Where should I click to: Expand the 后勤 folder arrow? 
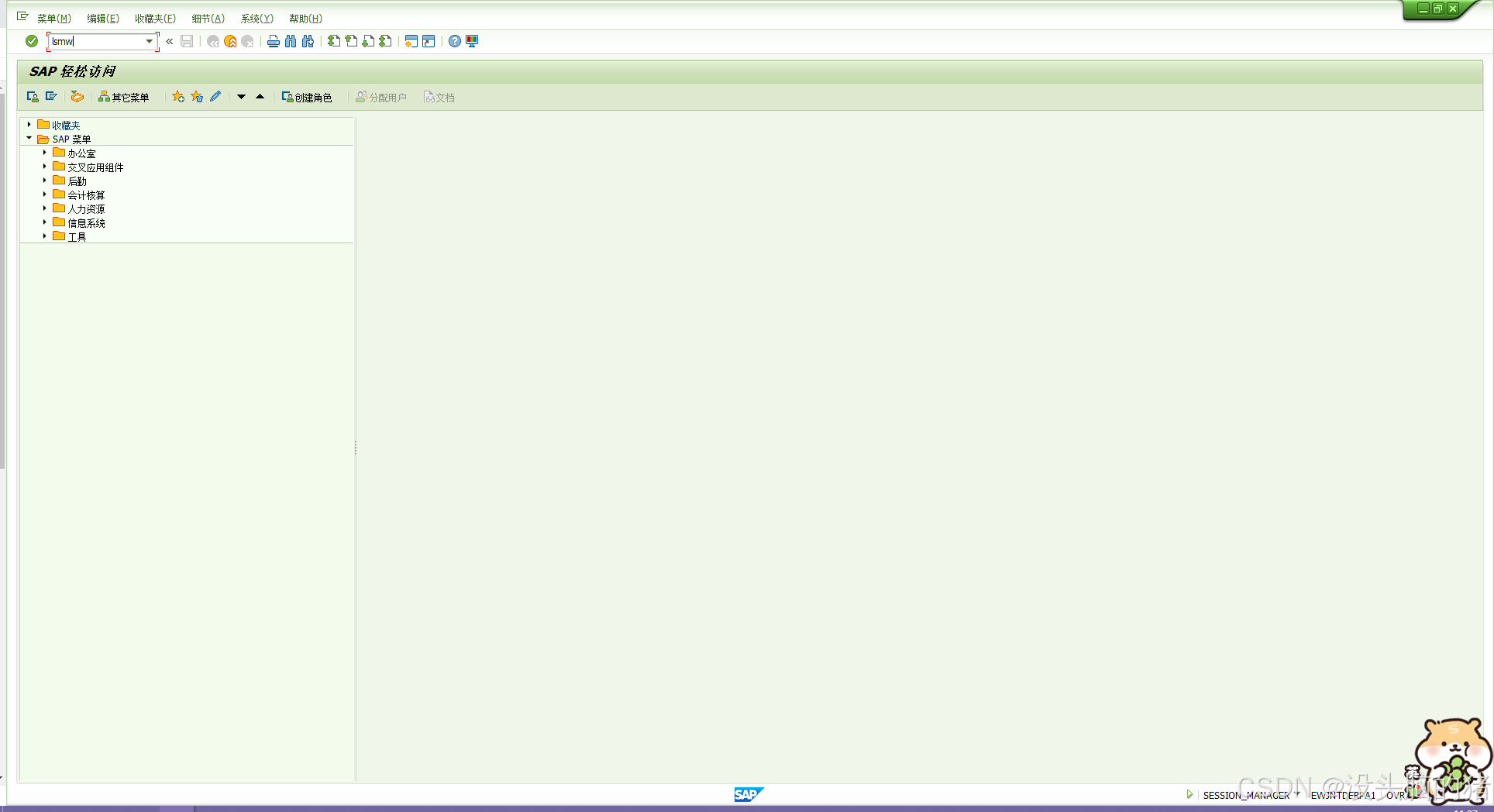[45, 181]
